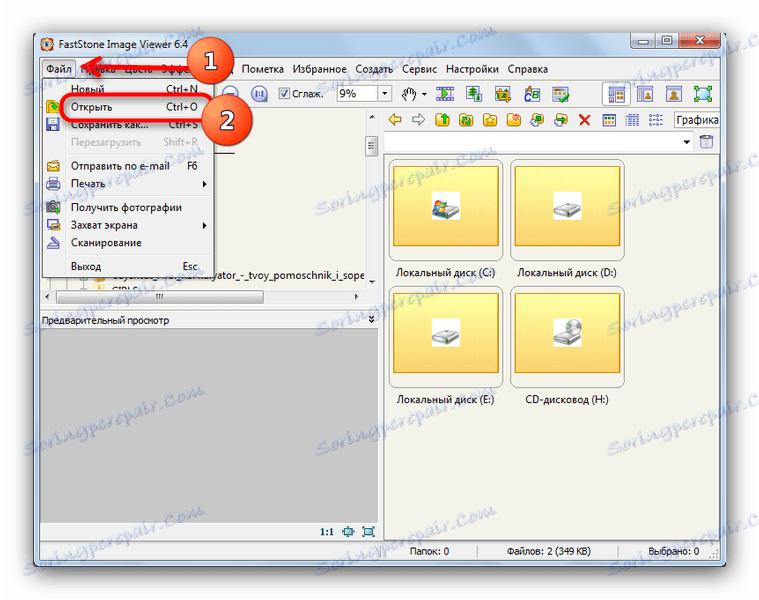The width and height of the screenshot is (759, 600).
Task: Enter full screen with green arrows icon
Action: click(x=703, y=94)
